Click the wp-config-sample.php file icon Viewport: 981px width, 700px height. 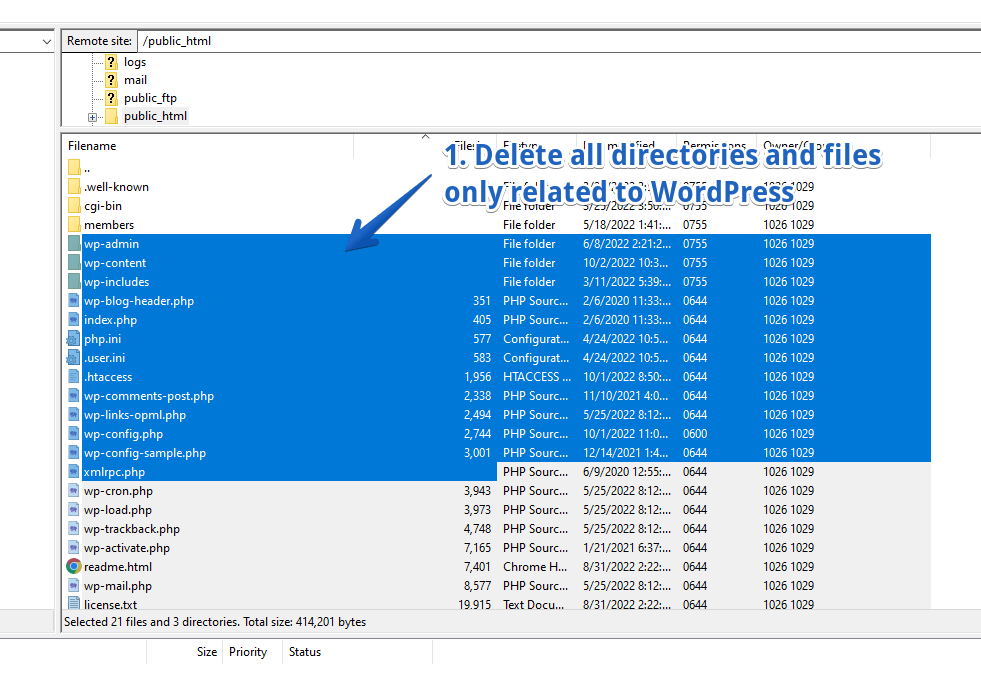click(x=74, y=453)
